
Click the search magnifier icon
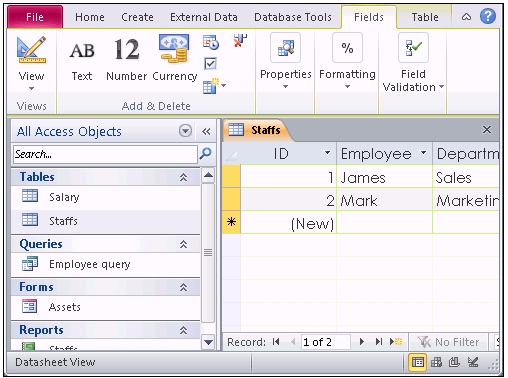(x=206, y=154)
